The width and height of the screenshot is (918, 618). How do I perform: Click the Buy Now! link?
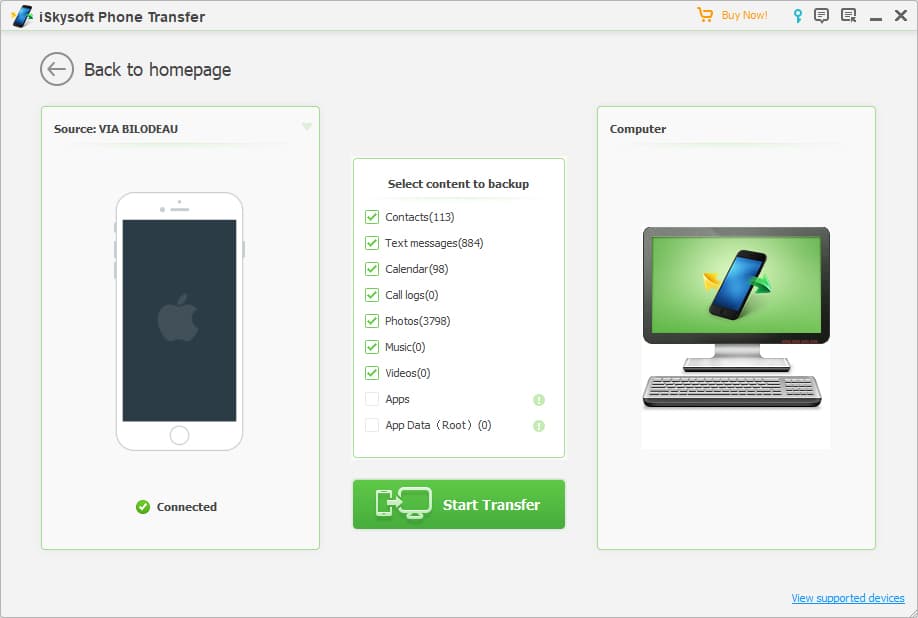(x=744, y=15)
